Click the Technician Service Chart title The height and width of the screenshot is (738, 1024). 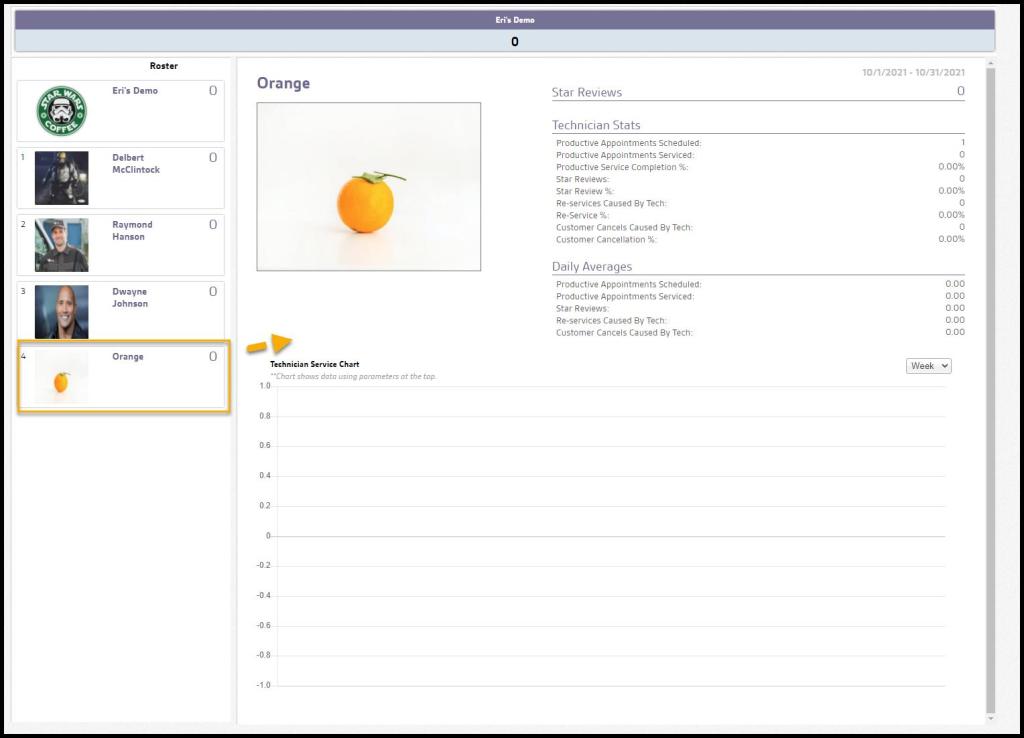[x=314, y=365]
